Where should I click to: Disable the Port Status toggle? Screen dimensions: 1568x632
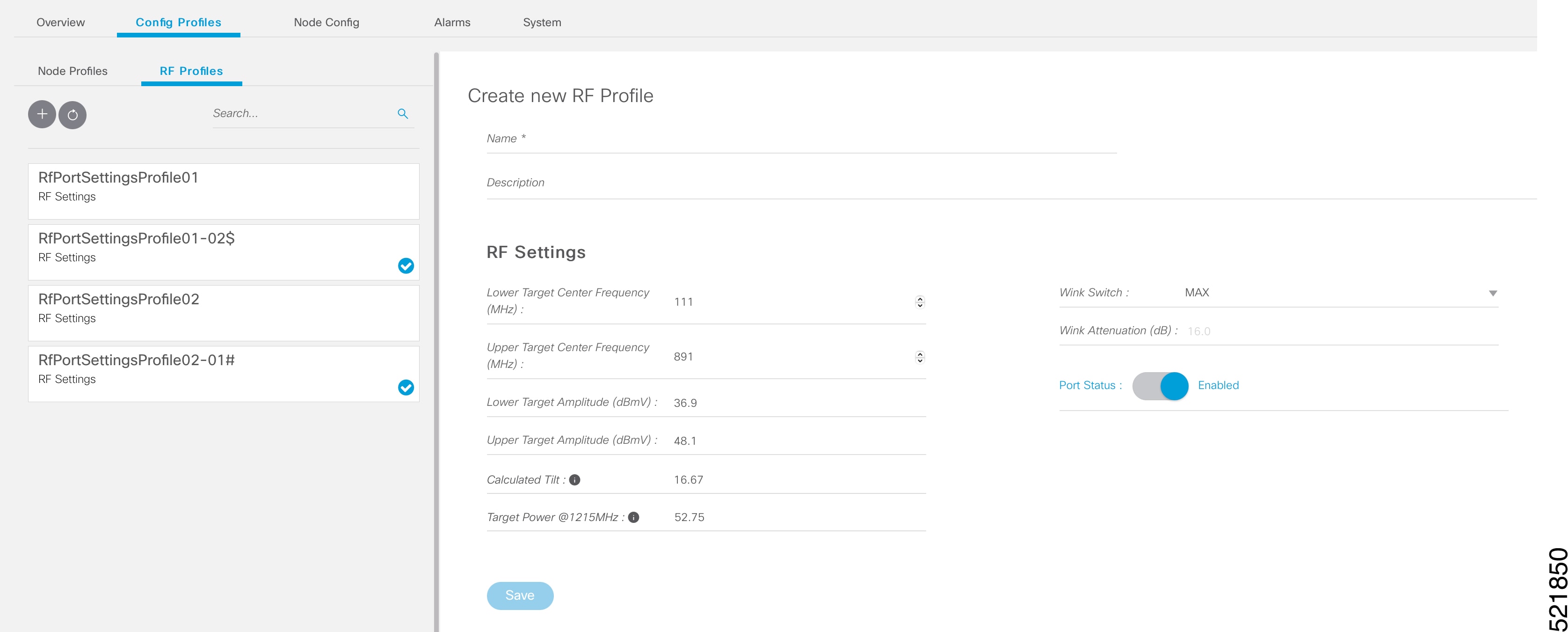pos(1160,386)
